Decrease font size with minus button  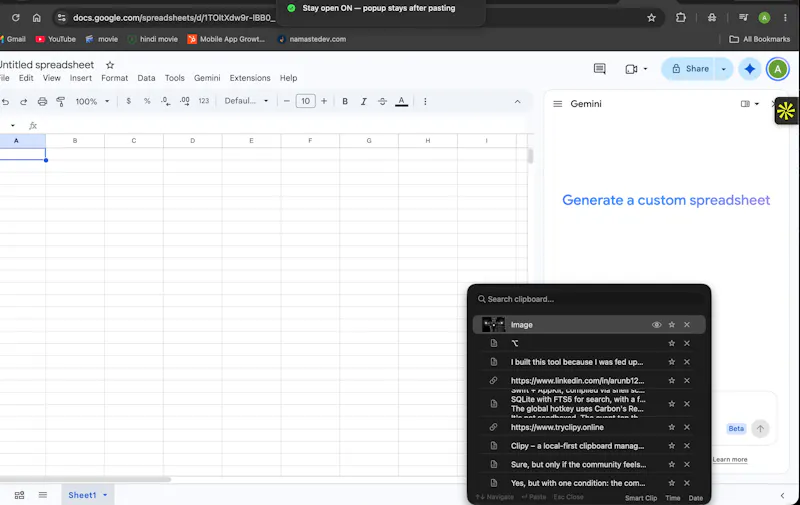[x=287, y=102]
